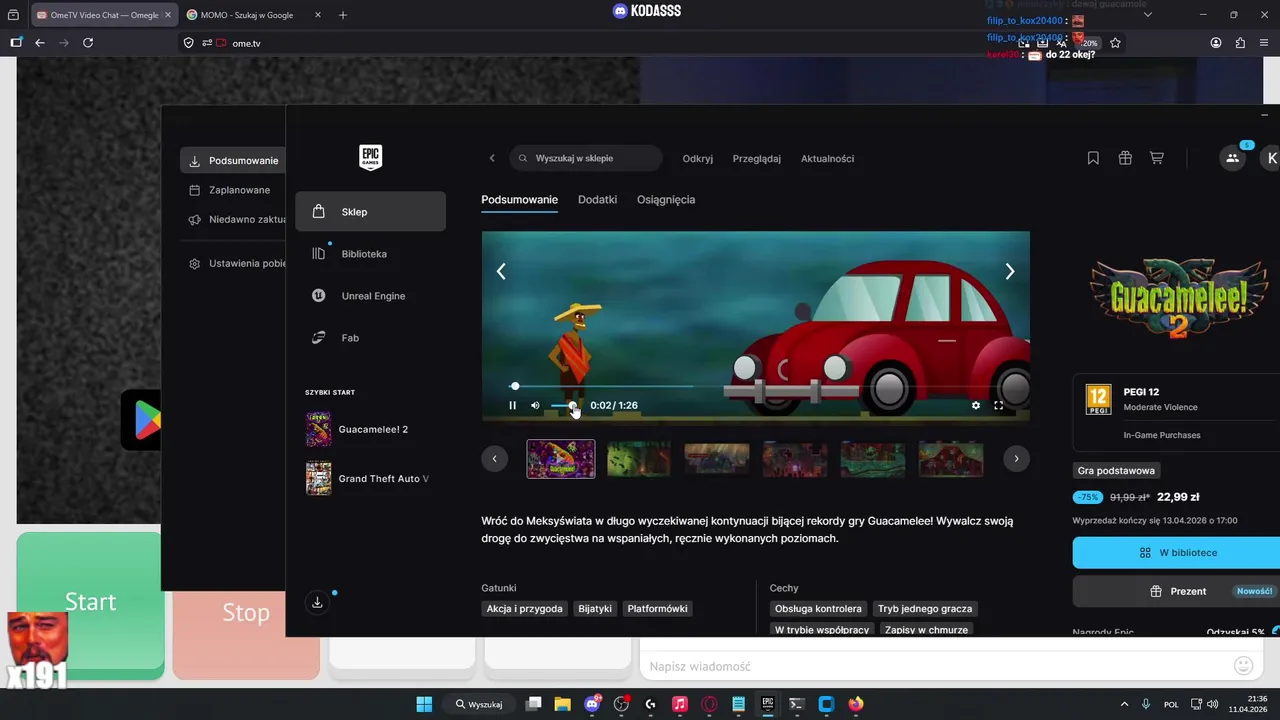
Task: Click the Obsługa kontrolera feature tag
Action: pos(818,608)
